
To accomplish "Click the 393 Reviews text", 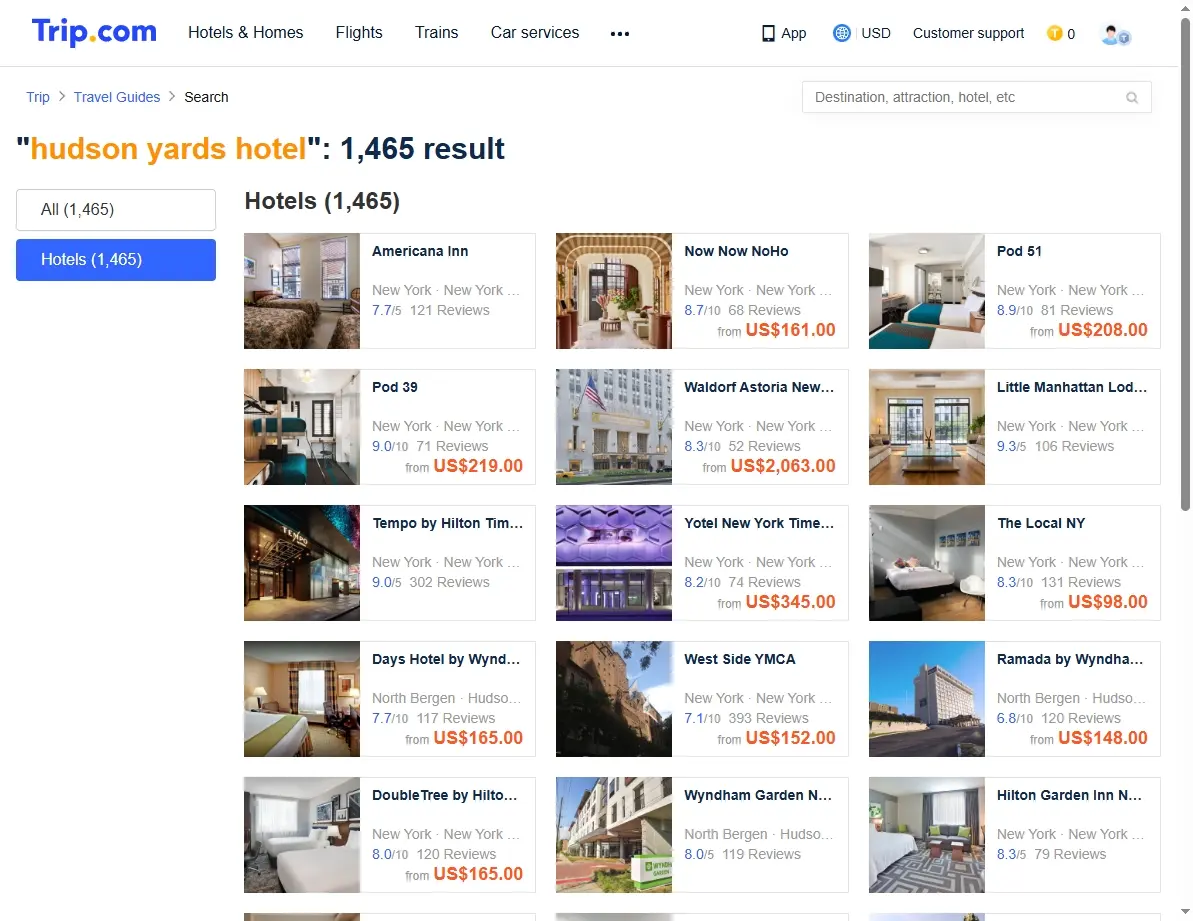I will [768, 718].
